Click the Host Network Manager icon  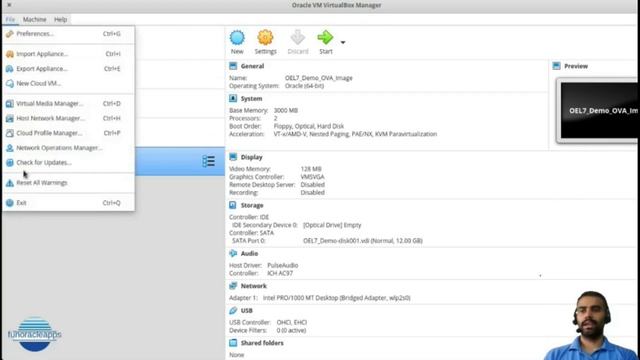click(9, 118)
